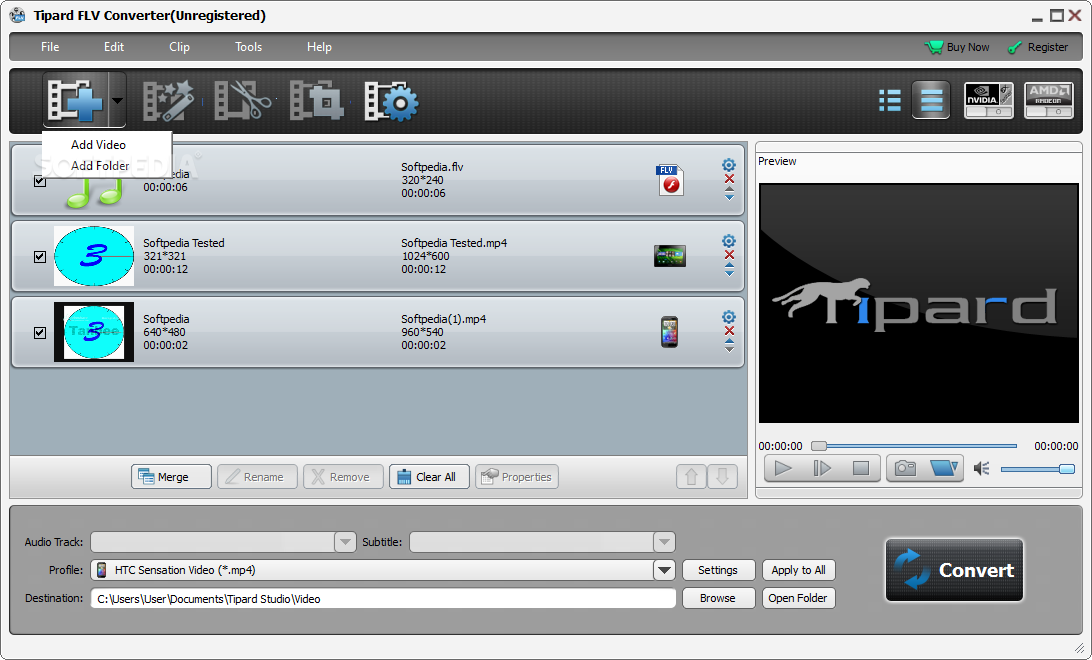Open snapshot folder dropdown
This screenshot has height=660, width=1092.
[x=944, y=469]
